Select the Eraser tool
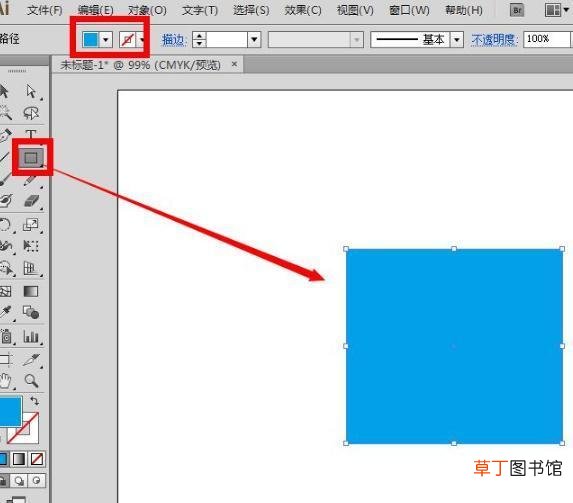 click(x=31, y=201)
